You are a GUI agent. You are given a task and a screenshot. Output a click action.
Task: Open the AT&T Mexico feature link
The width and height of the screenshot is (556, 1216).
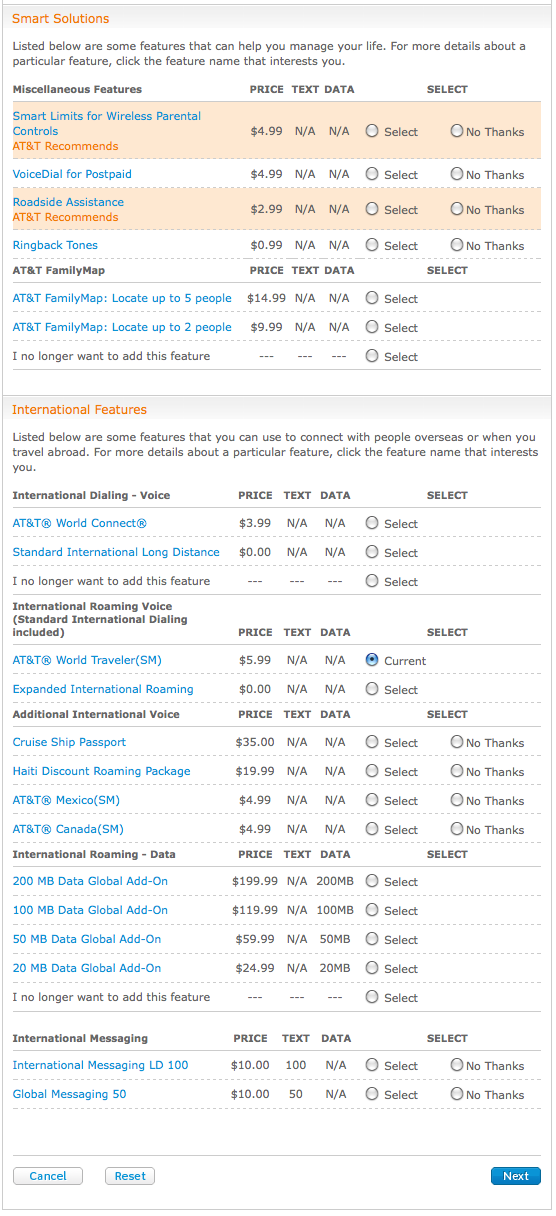click(x=66, y=800)
